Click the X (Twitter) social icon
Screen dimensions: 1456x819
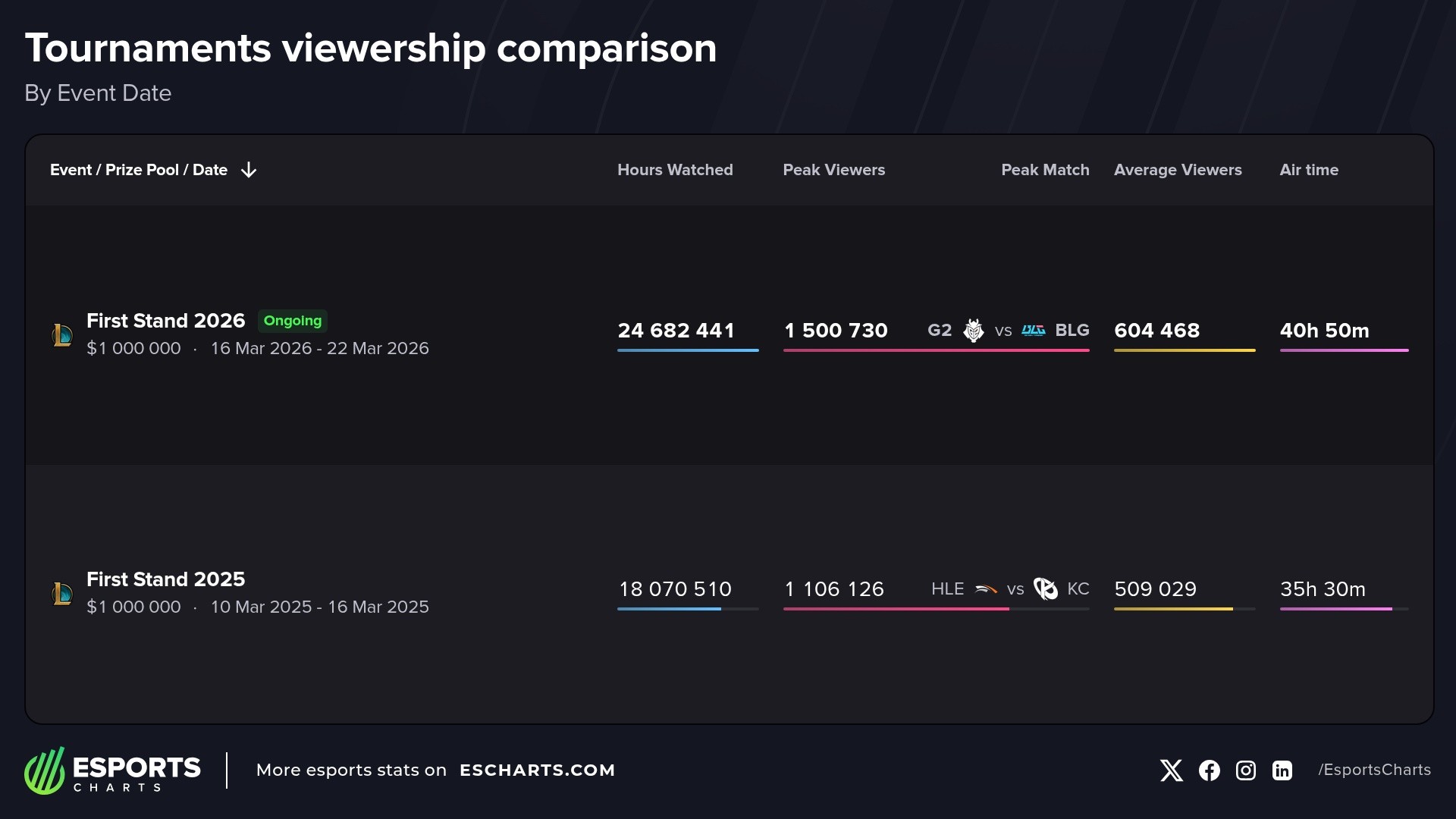click(x=1171, y=770)
